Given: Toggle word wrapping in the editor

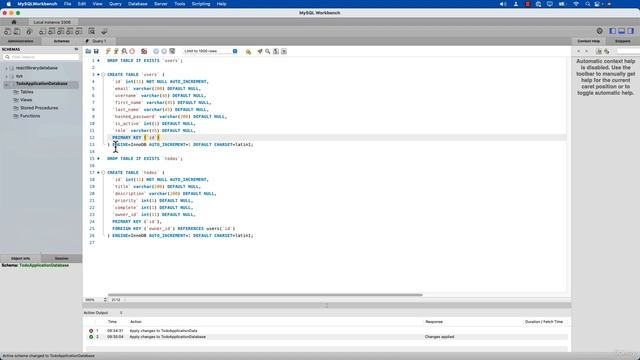Looking at the screenshot, I should pyautogui.click(x=284, y=51).
